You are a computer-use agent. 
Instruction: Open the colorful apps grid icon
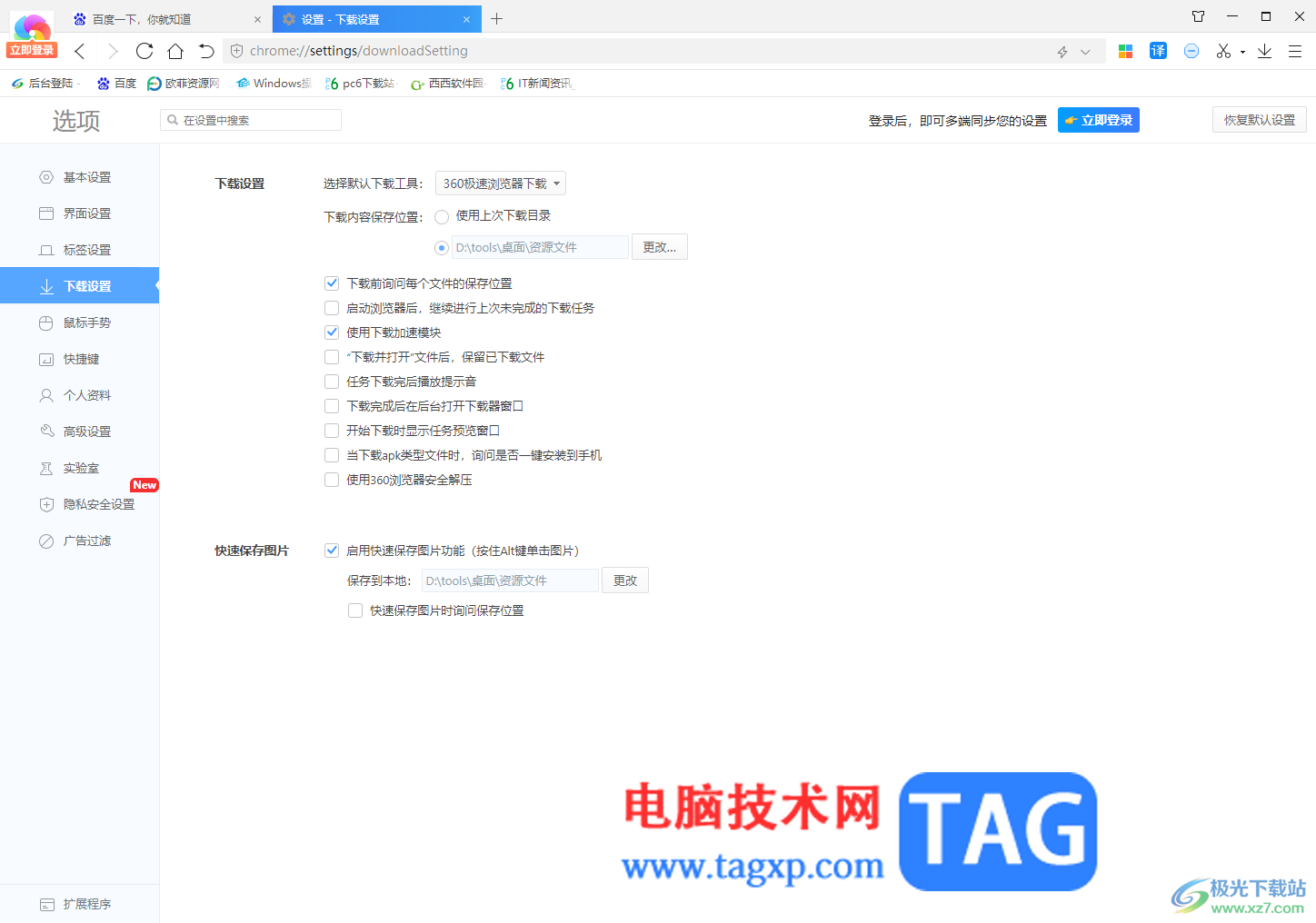1125,51
